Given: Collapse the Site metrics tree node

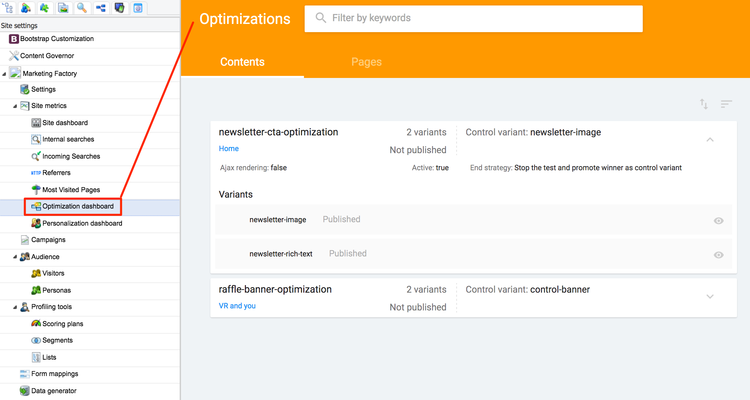Looking at the screenshot, I should pos(15,106).
